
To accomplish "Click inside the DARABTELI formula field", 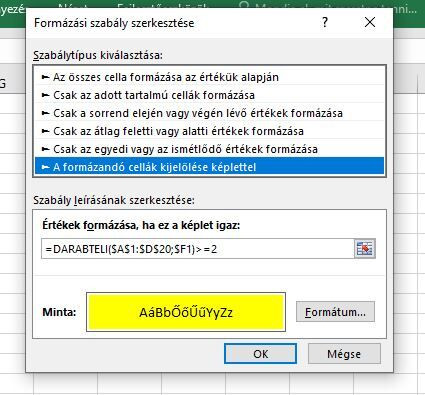I will 198,249.
